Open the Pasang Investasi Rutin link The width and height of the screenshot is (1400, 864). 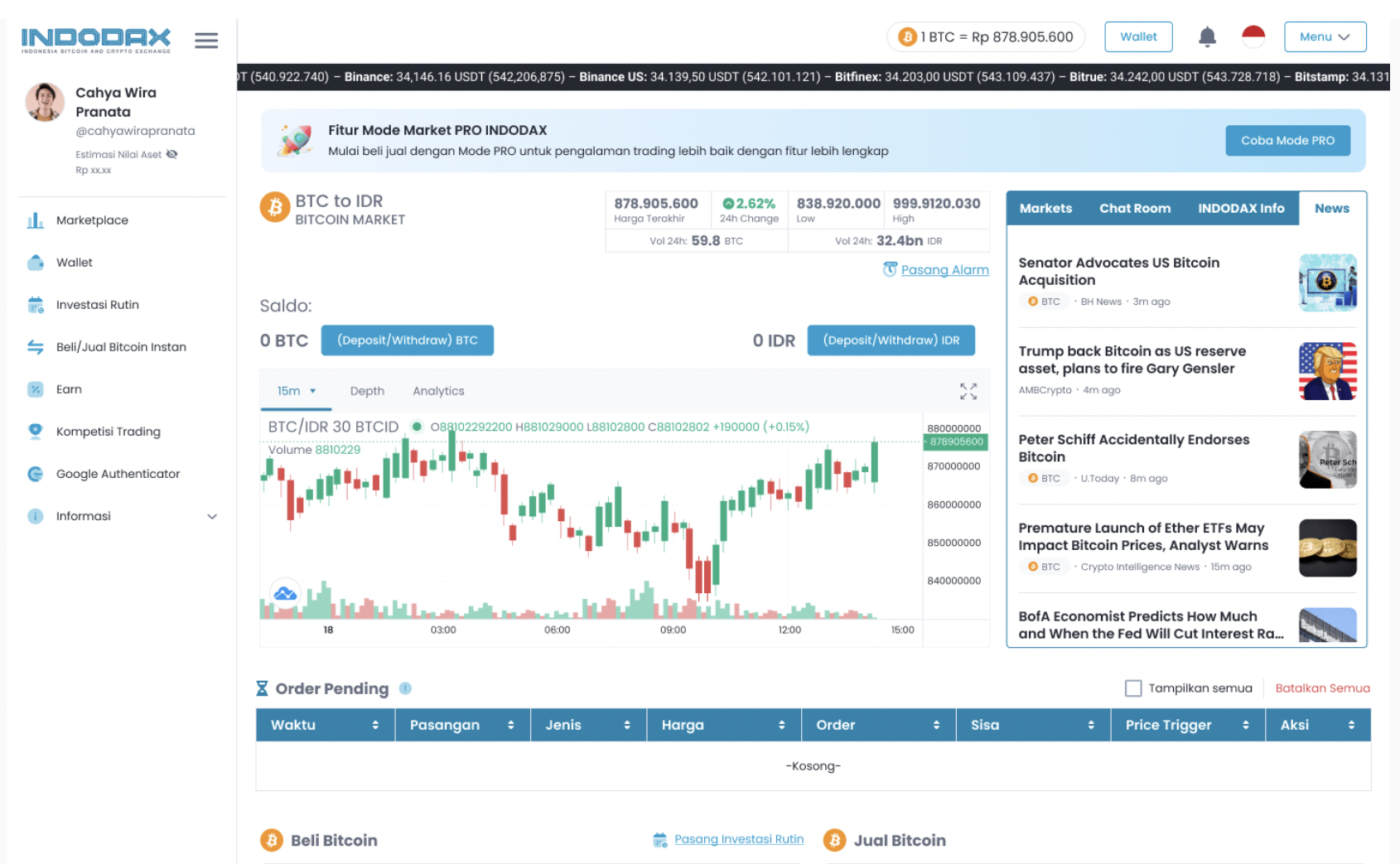(x=739, y=839)
